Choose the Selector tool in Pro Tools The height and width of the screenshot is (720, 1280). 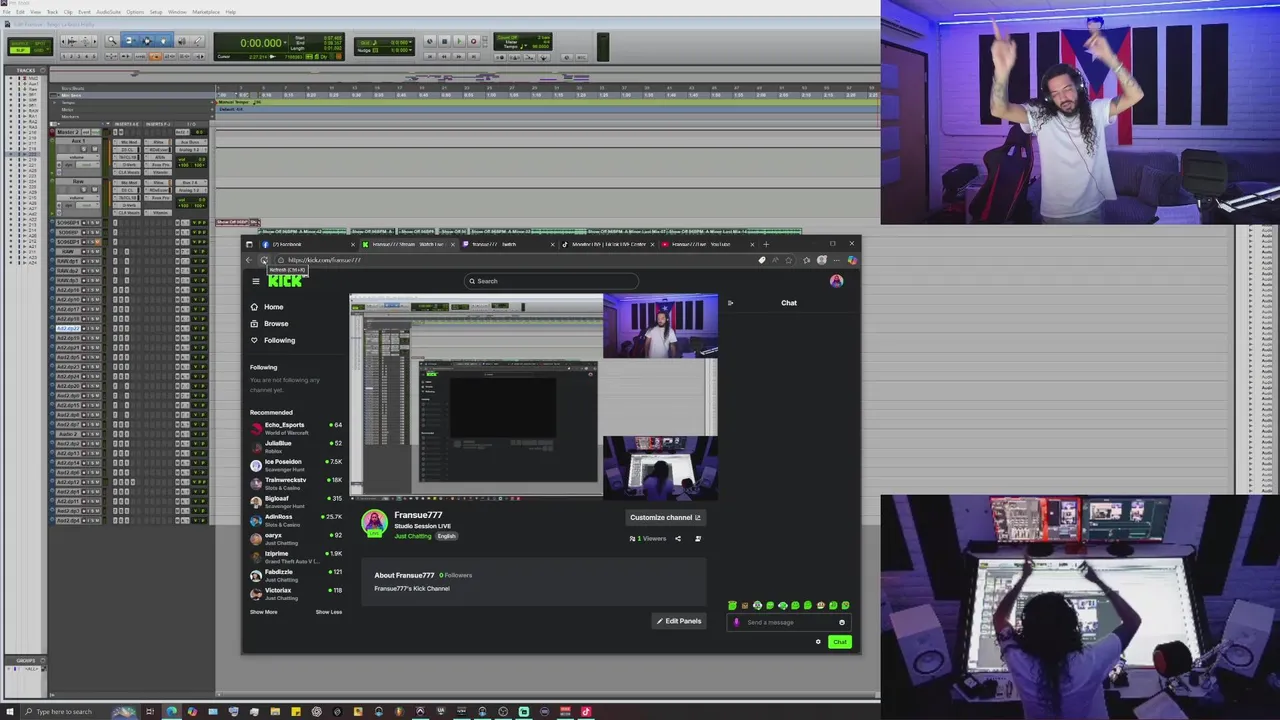147,40
